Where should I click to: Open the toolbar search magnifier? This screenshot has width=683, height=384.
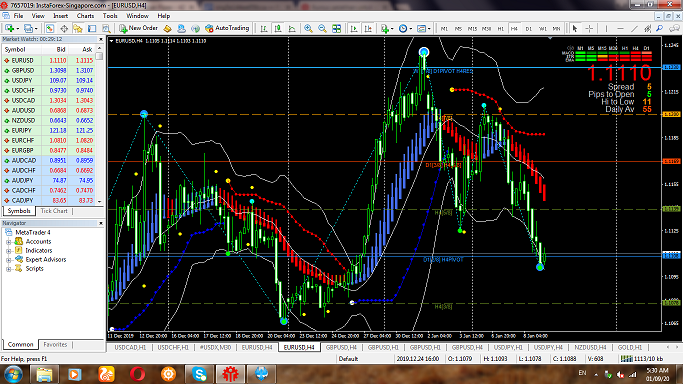(x=660, y=28)
